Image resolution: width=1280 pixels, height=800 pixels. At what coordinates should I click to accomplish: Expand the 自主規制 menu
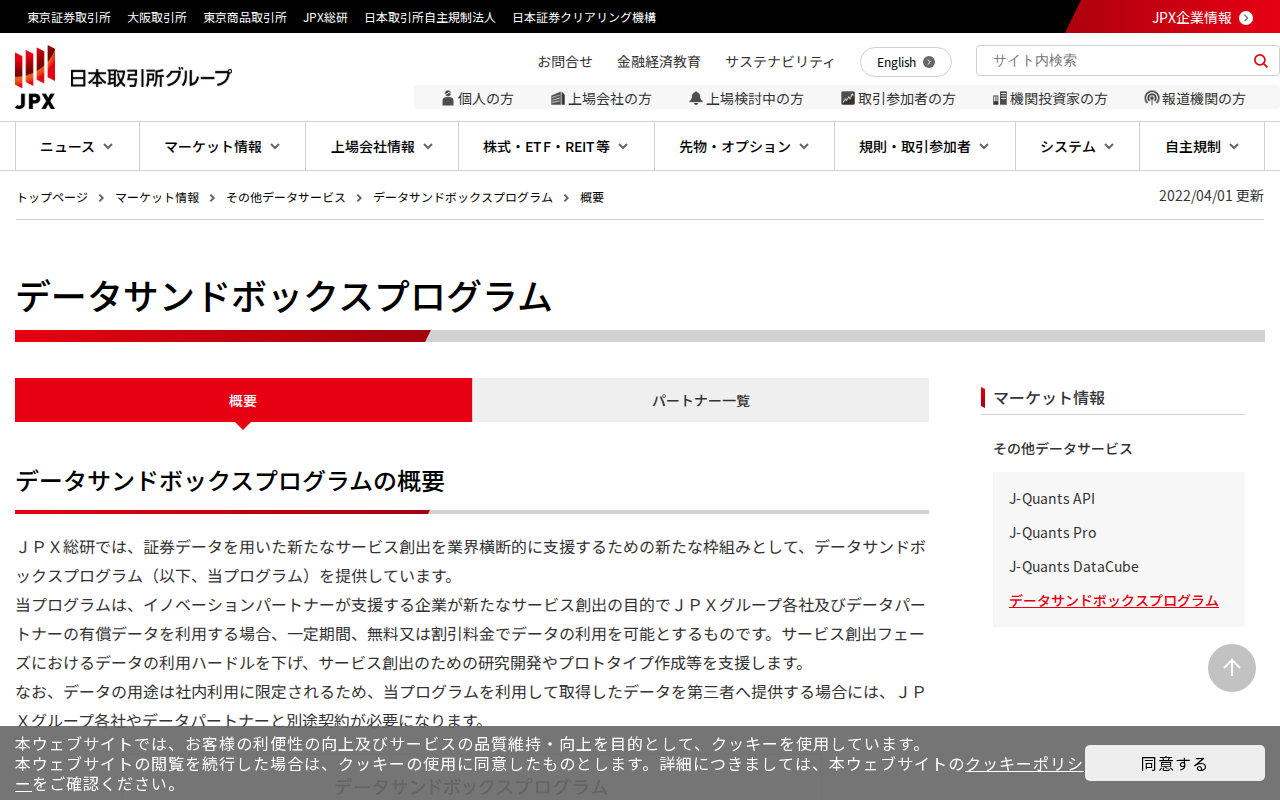pos(1202,147)
